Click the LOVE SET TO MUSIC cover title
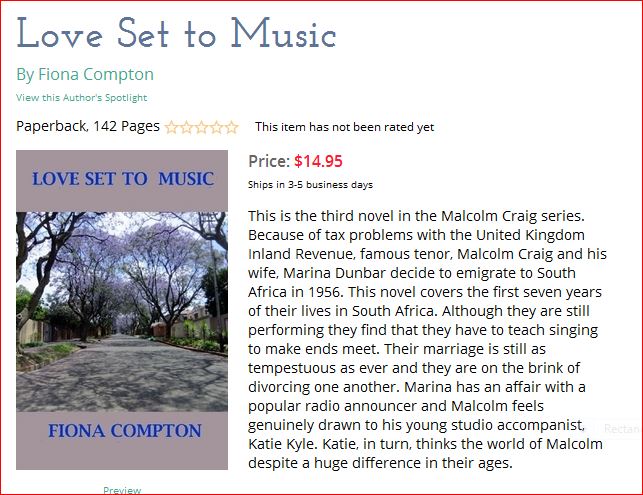643x495 pixels. coord(123,179)
